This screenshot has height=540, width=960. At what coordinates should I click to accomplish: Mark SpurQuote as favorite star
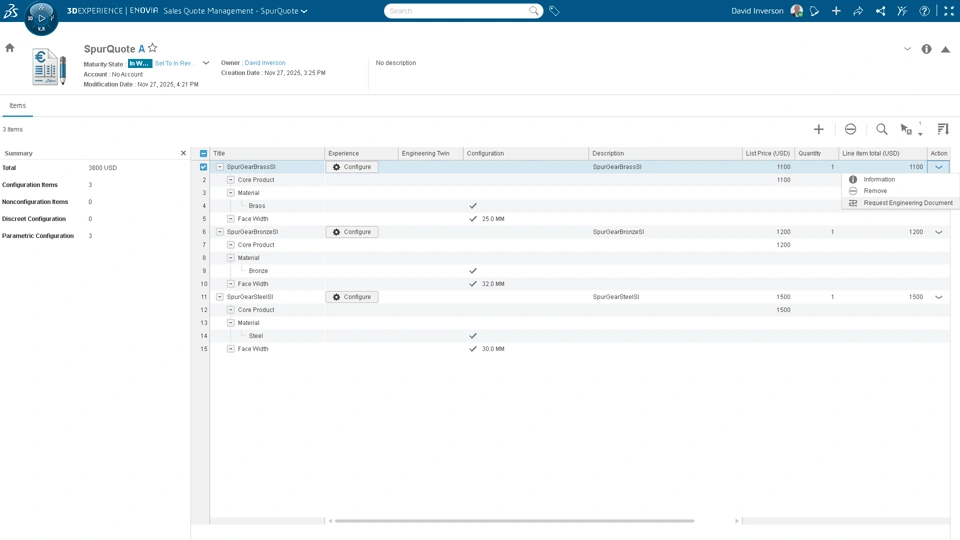[152, 48]
